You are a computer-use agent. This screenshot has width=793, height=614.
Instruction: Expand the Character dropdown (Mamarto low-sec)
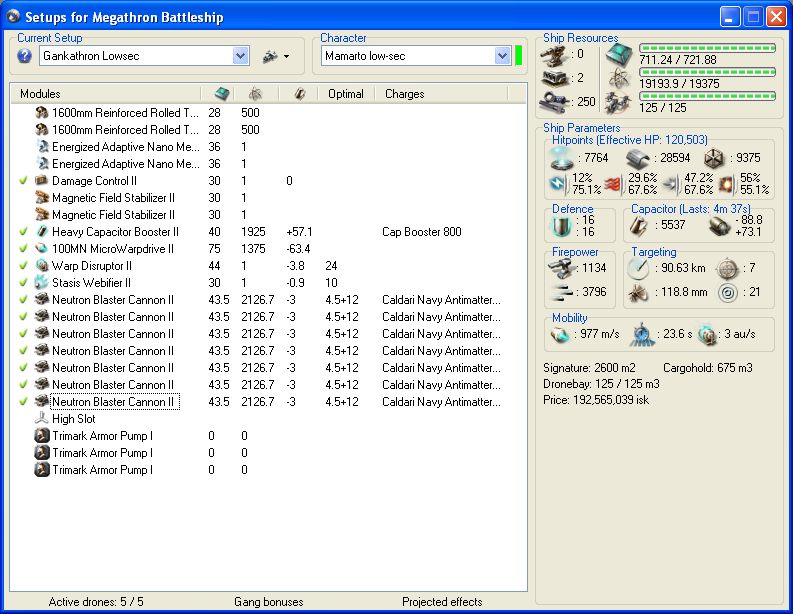point(502,57)
